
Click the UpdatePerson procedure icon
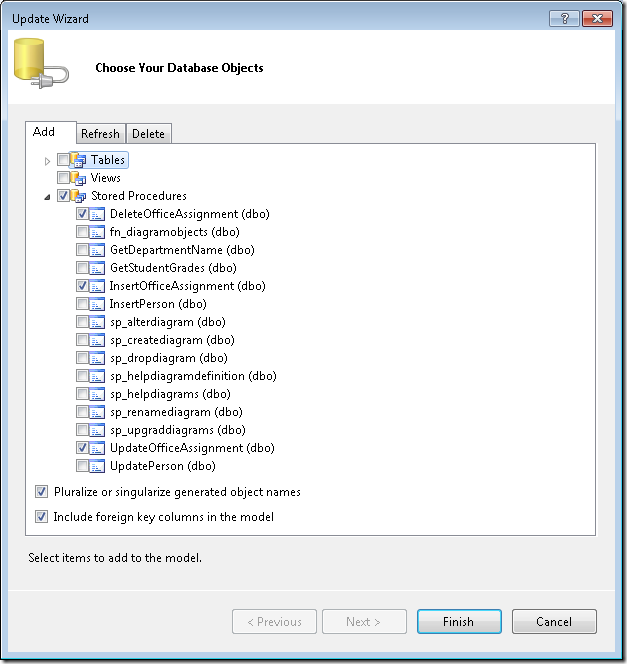tap(97, 466)
